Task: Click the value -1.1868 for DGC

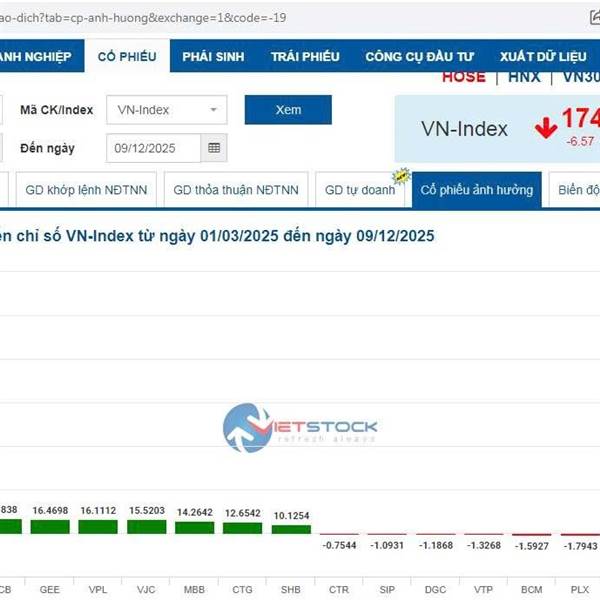Action: pyautogui.click(x=435, y=545)
